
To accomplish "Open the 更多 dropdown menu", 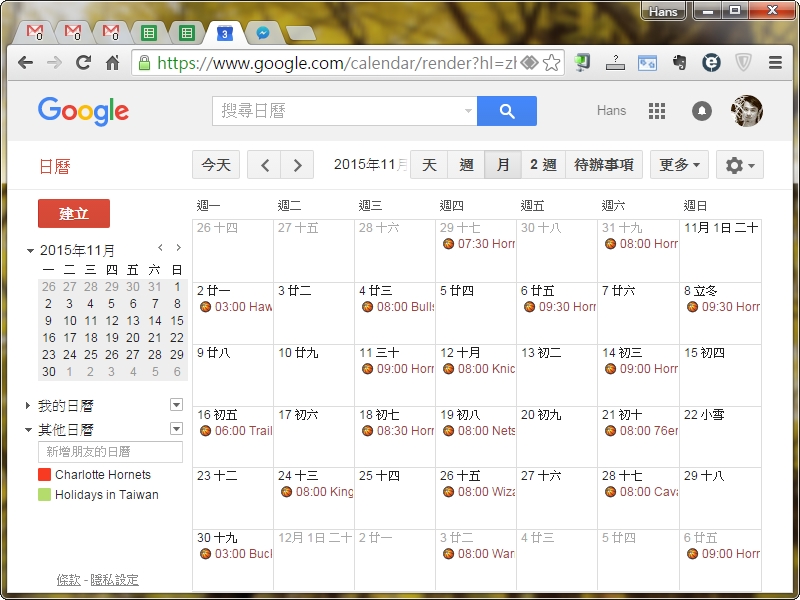I will (x=679, y=165).
